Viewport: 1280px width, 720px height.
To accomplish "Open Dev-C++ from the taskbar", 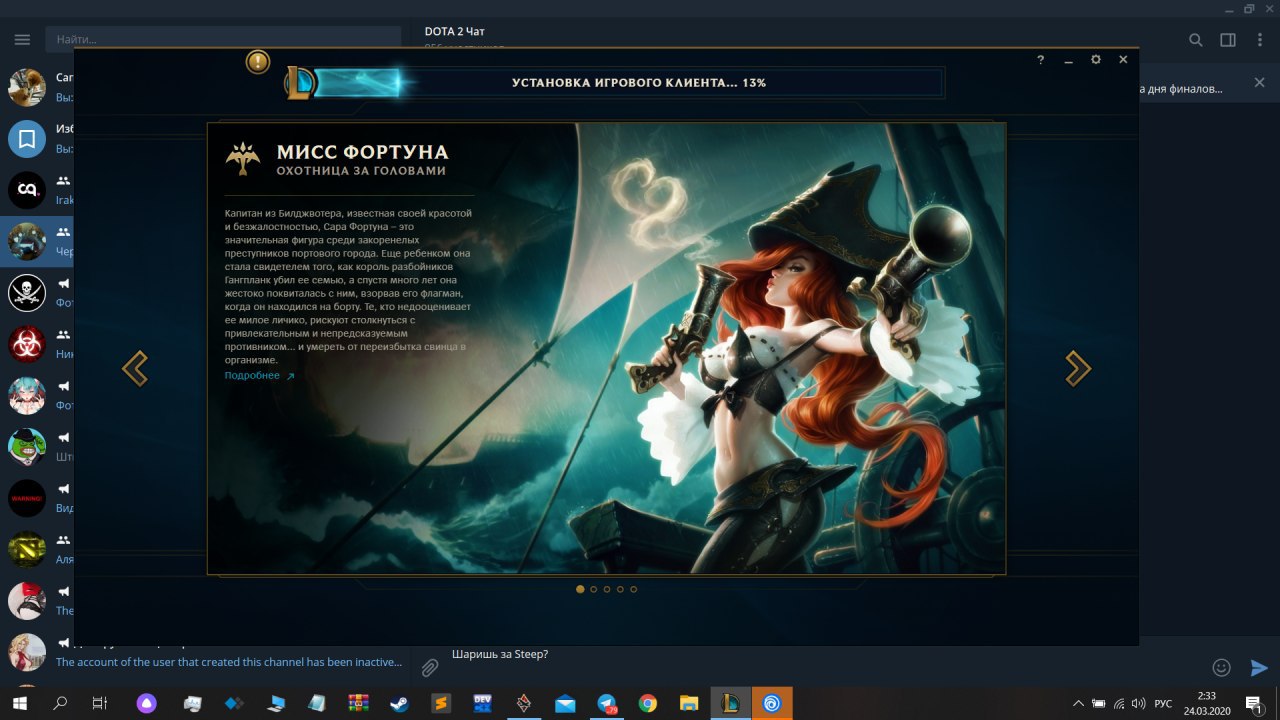I will click(482, 703).
